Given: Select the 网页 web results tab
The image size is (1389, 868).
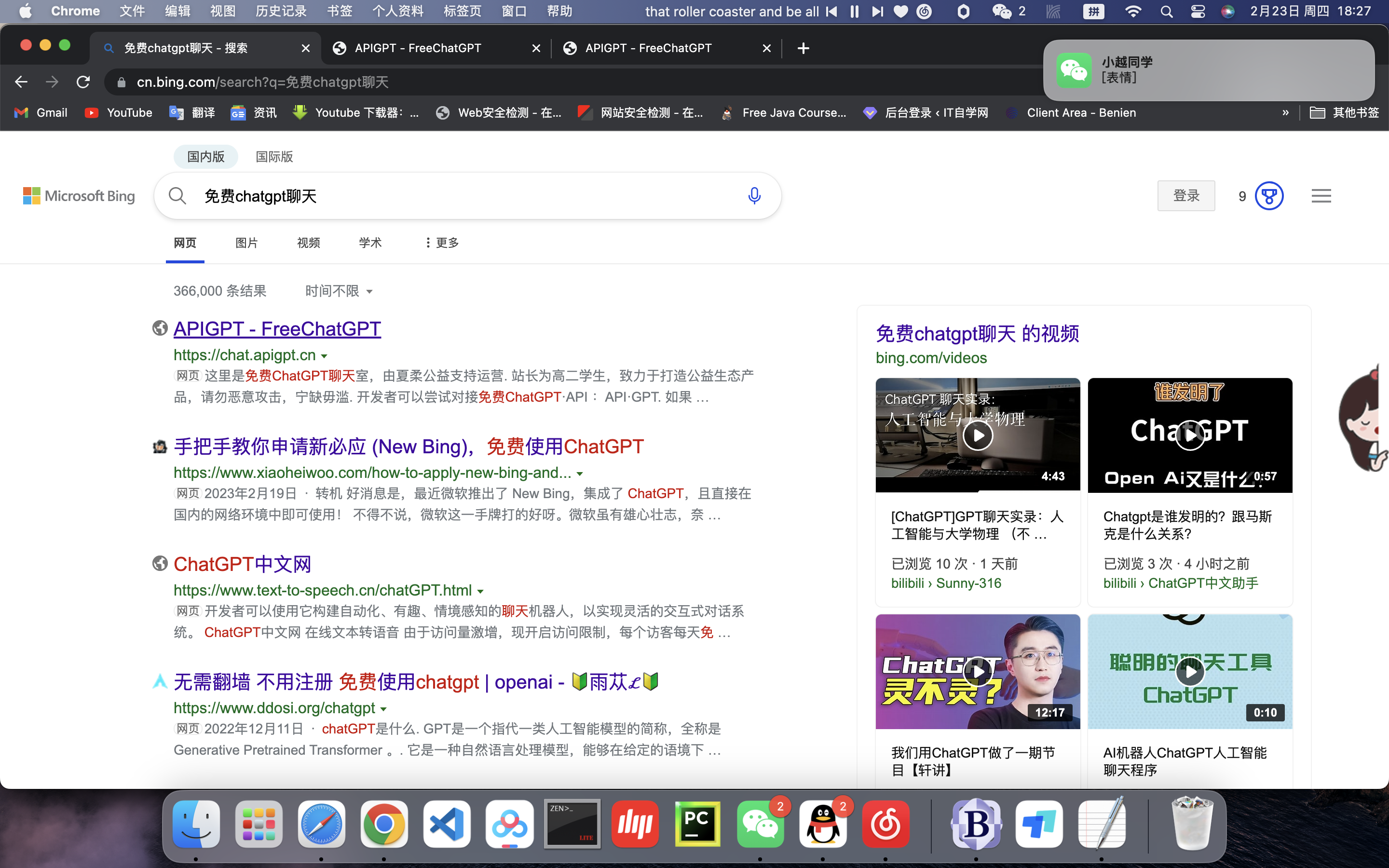Looking at the screenshot, I should [x=185, y=243].
